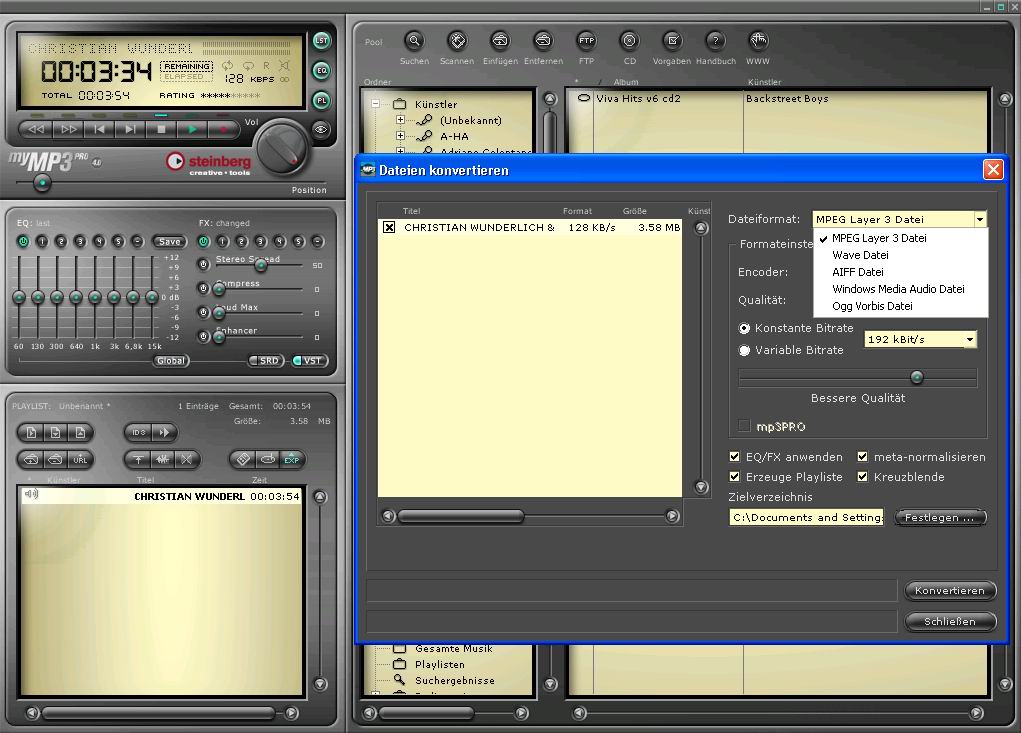Click the Scannen icon
Image resolution: width=1021 pixels, height=733 pixels.
coord(457,41)
